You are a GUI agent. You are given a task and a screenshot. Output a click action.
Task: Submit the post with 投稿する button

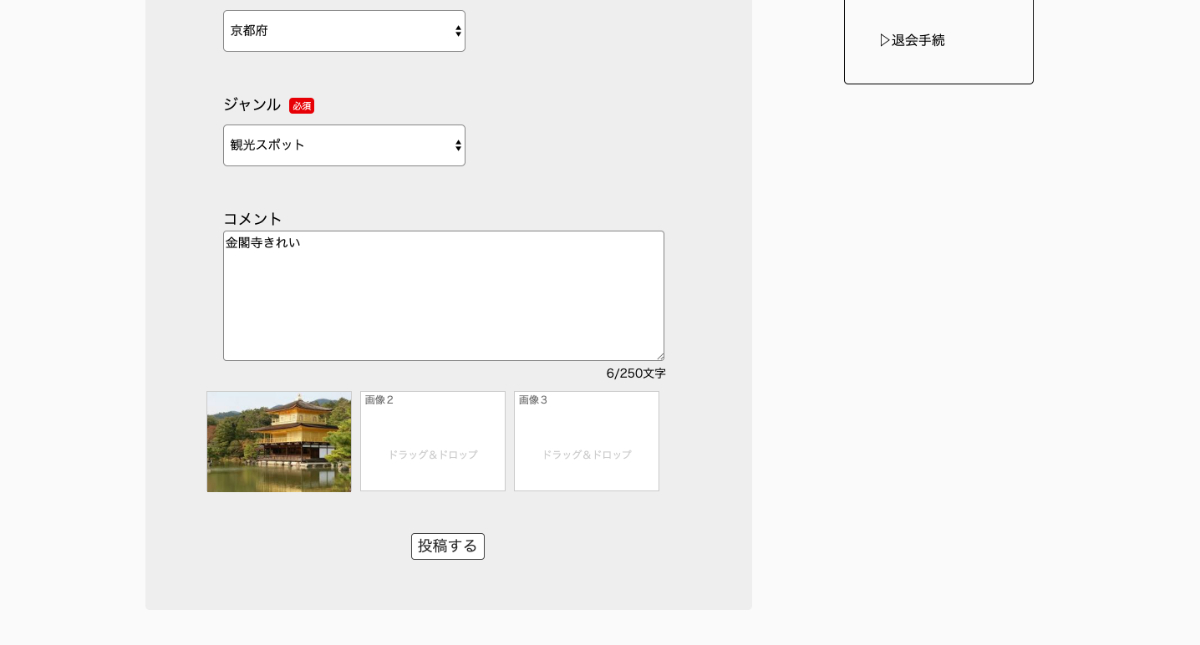tap(448, 546)
